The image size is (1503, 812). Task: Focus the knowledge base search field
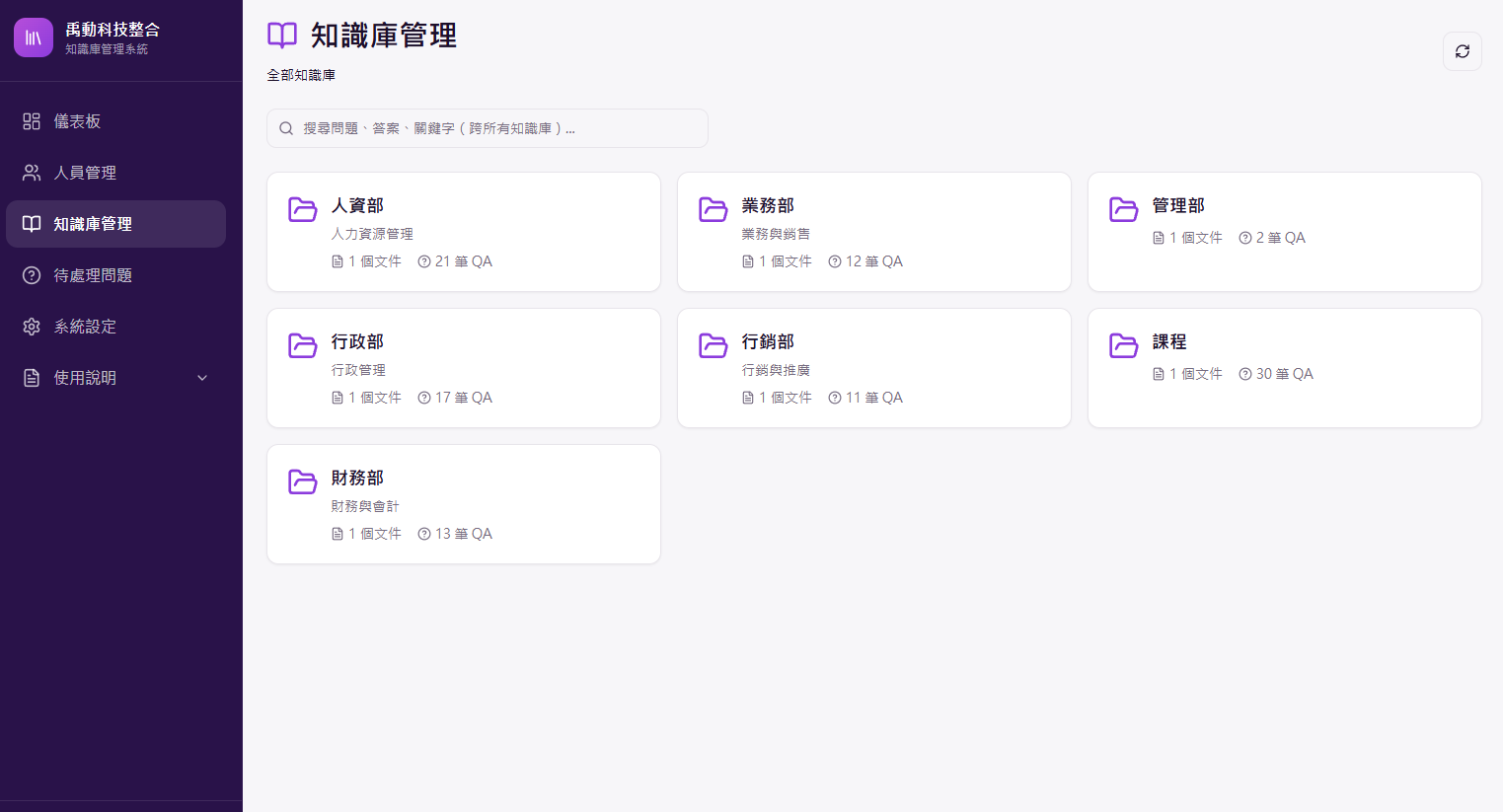(488, 128)
